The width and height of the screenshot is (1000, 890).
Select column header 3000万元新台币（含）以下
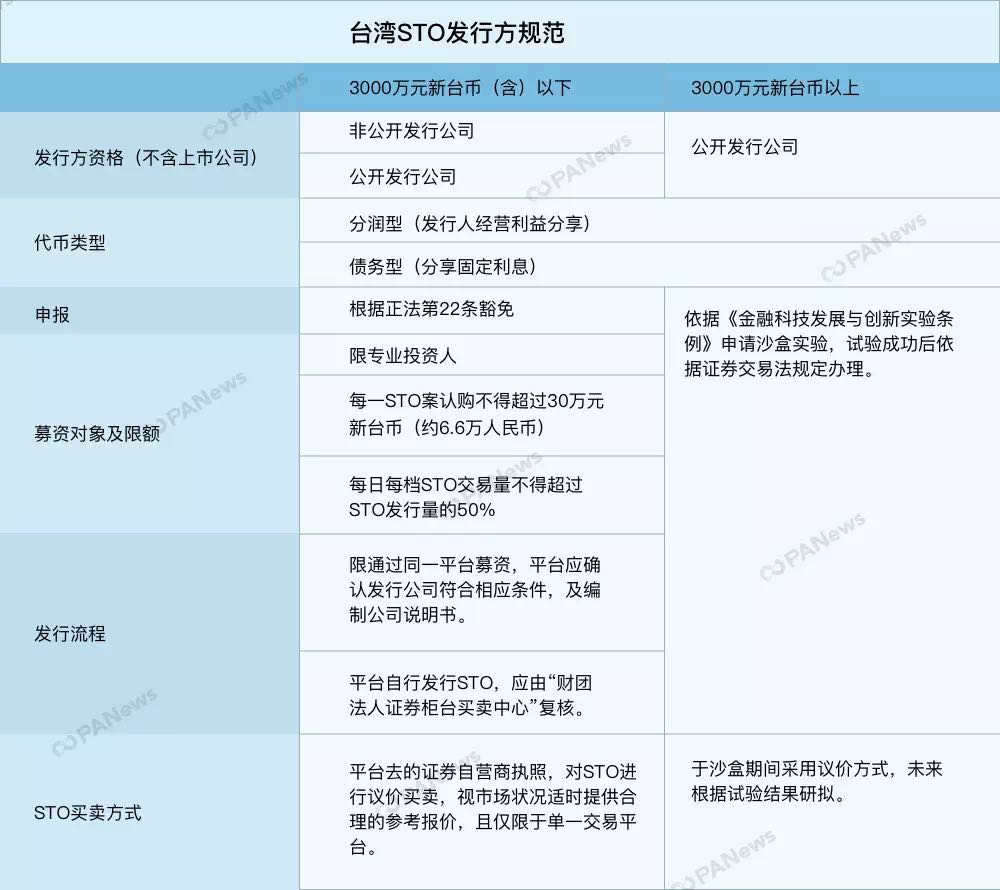point(460,88)
